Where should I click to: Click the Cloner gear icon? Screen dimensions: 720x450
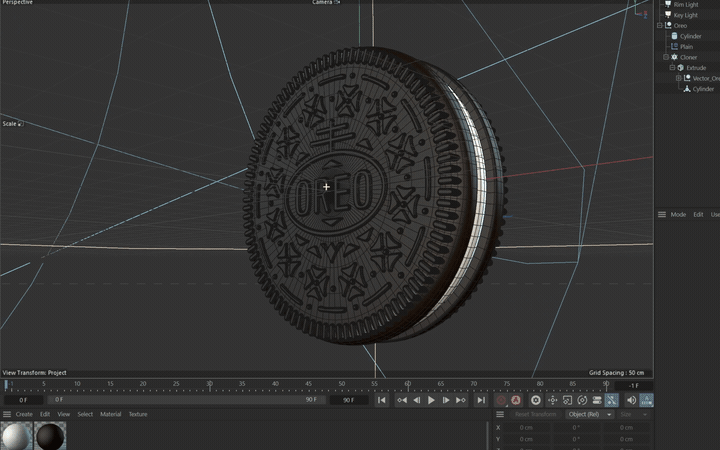(674, 57)
